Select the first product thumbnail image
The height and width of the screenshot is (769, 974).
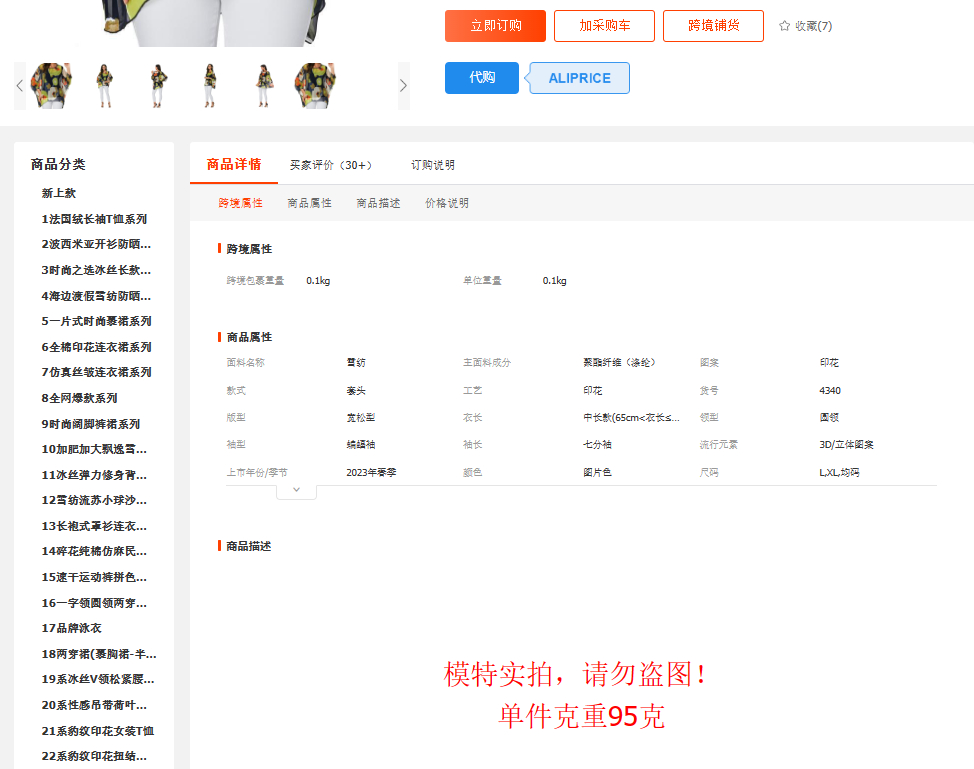52,86
